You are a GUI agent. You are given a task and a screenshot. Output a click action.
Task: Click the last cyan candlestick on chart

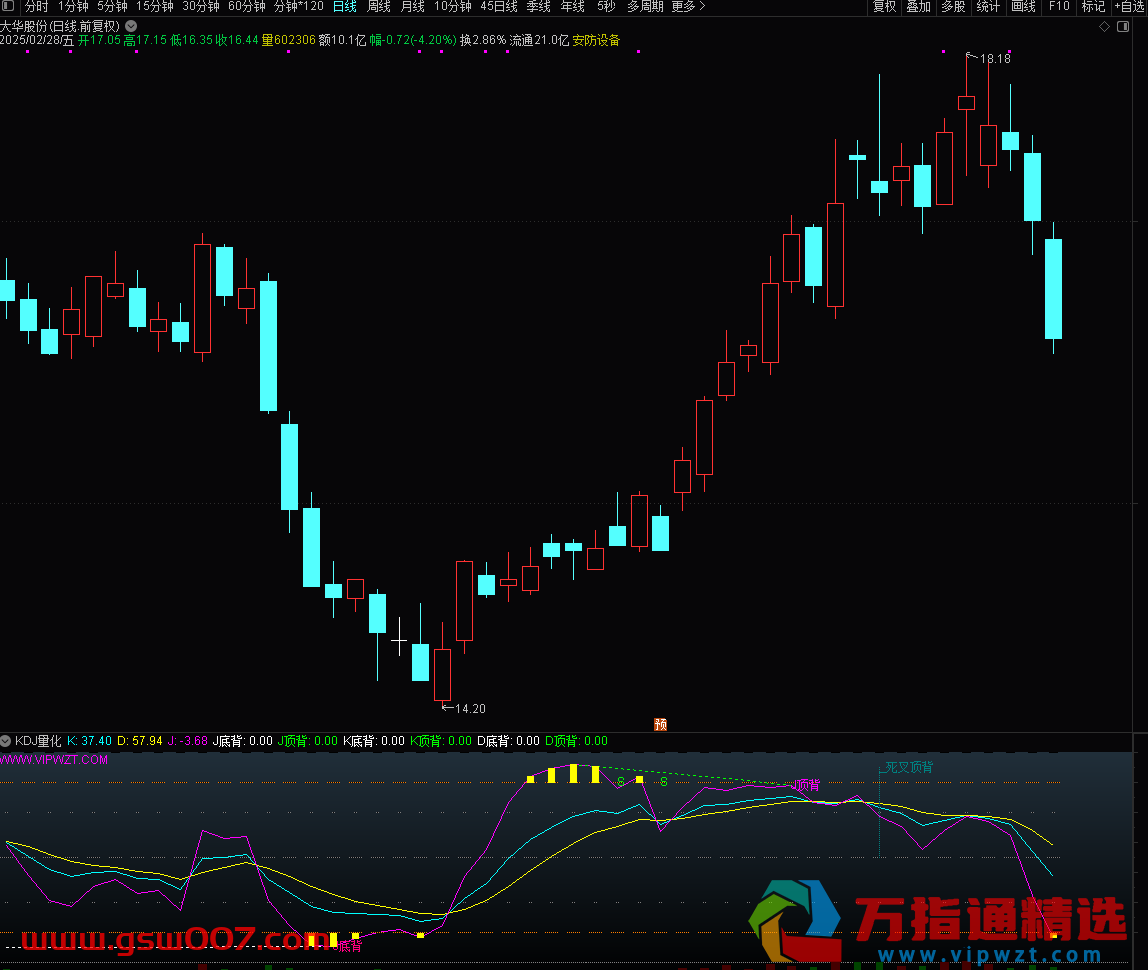(1053, 288)
